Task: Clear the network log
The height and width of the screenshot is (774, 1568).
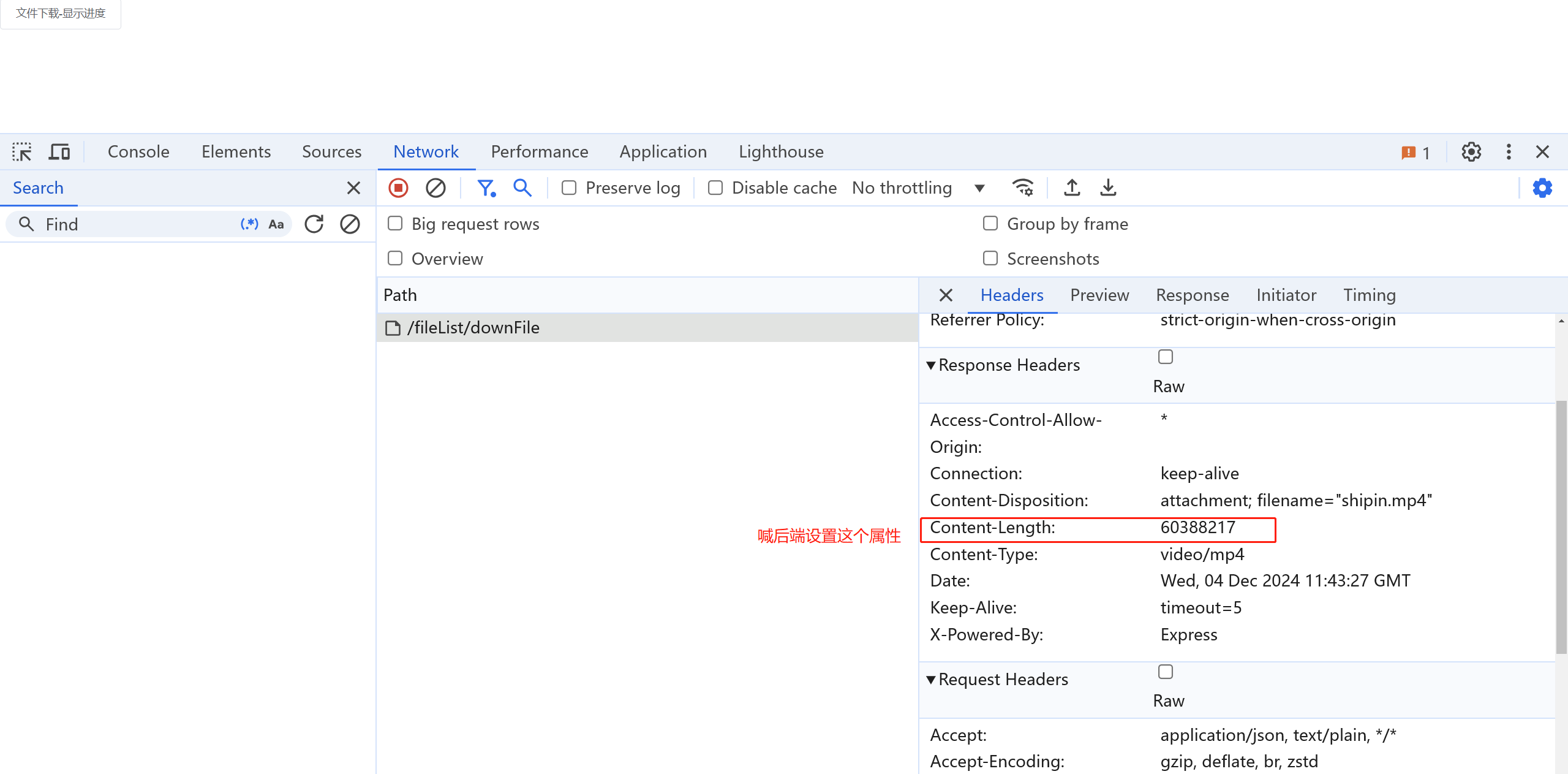Action: click(x=435, y=188)
